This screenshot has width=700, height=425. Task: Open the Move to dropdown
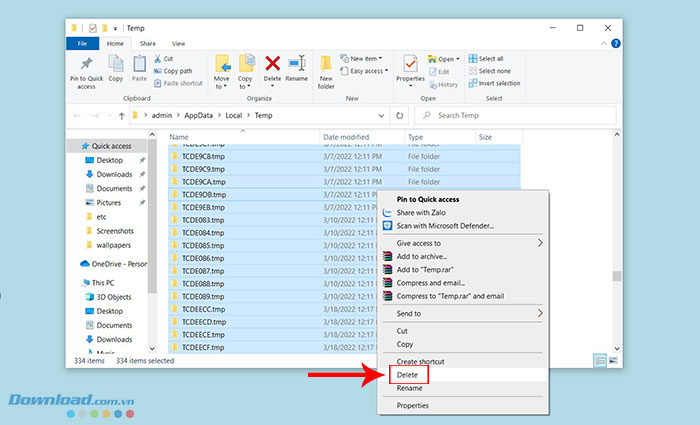221,70
